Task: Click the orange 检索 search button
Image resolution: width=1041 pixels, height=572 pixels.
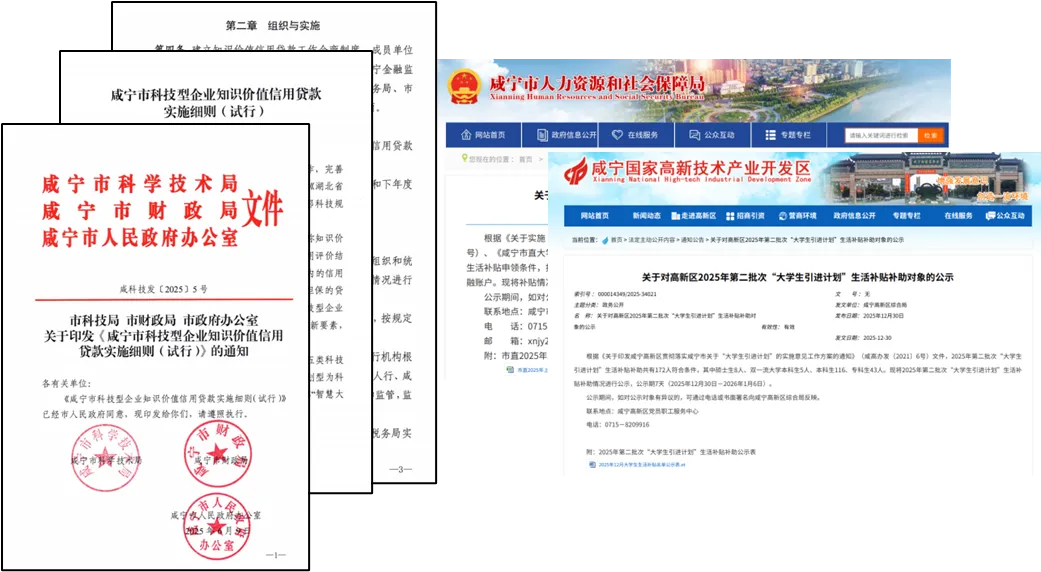Action: (x=931, y=135)
